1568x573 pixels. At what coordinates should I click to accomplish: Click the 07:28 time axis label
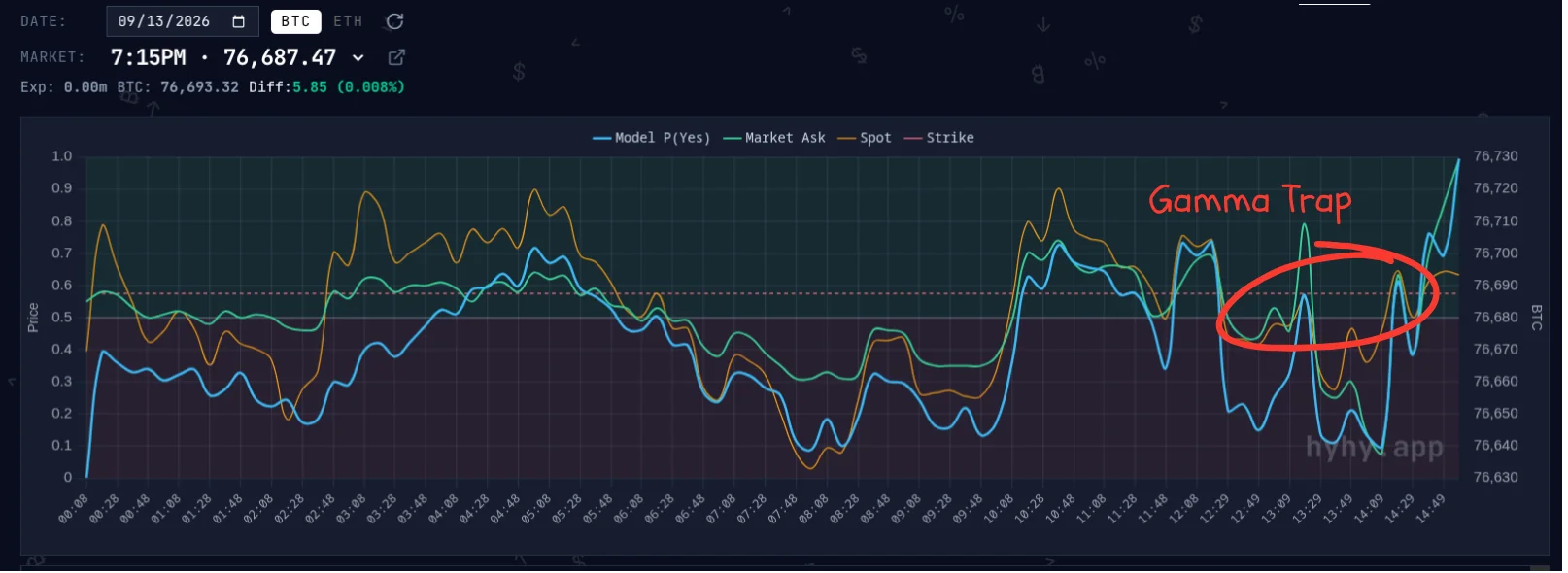(x=753, y=509)
